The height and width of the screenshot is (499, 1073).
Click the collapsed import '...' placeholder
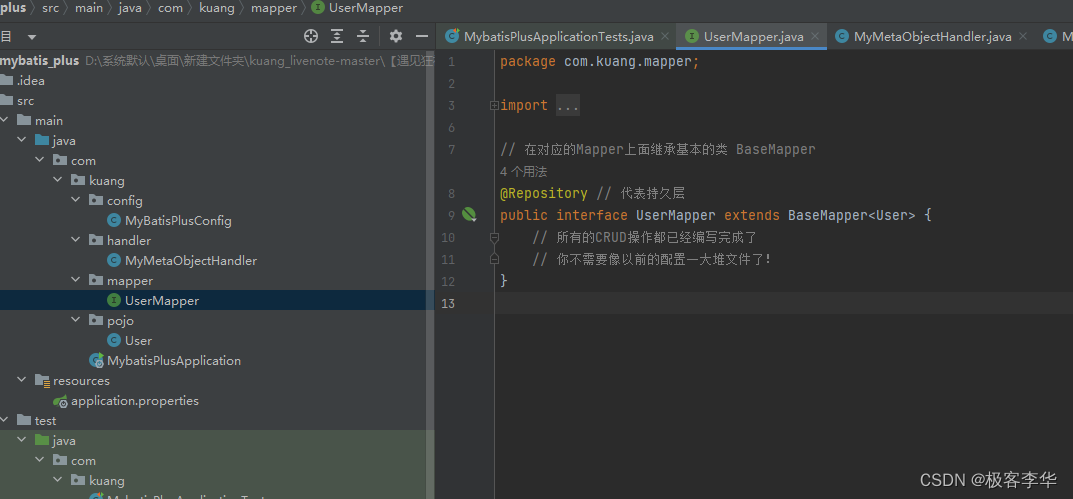pos(568,105)
